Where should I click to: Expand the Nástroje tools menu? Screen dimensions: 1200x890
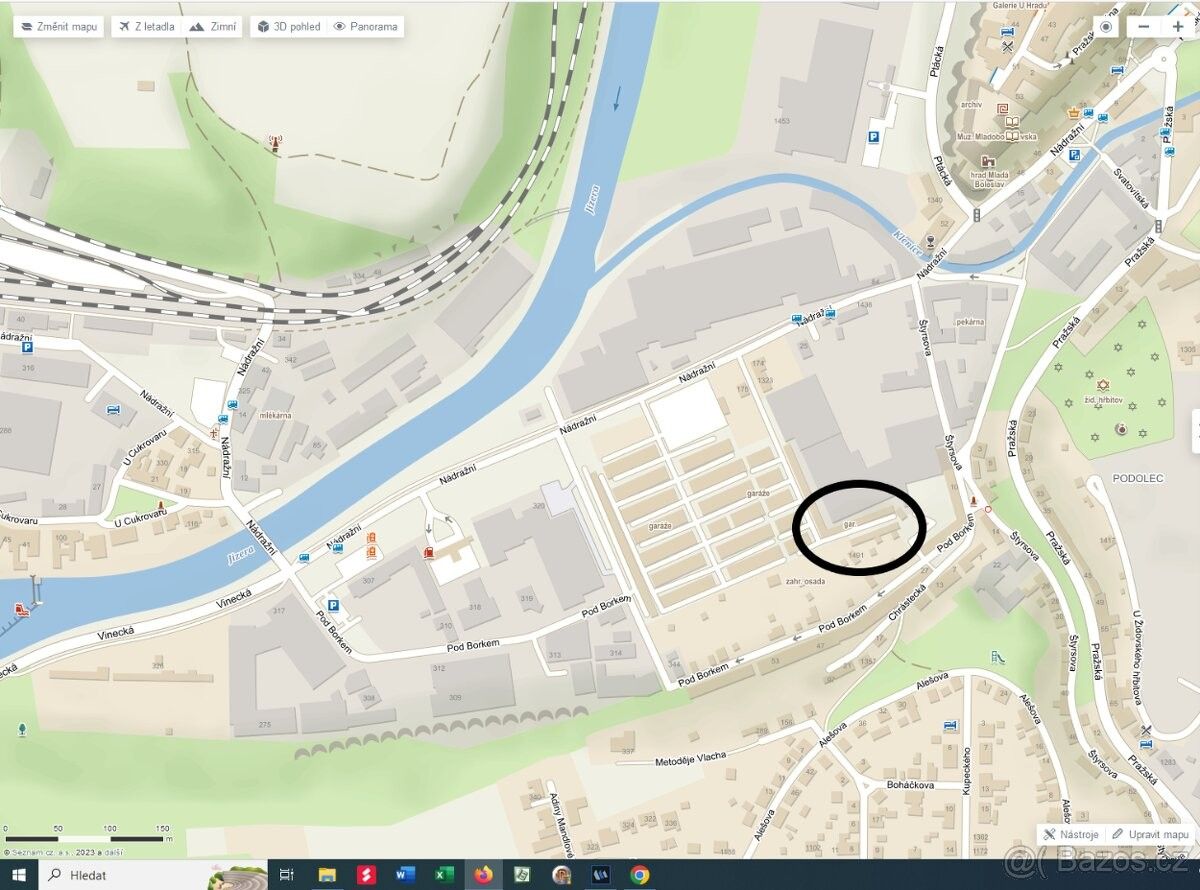[1071, 834]
